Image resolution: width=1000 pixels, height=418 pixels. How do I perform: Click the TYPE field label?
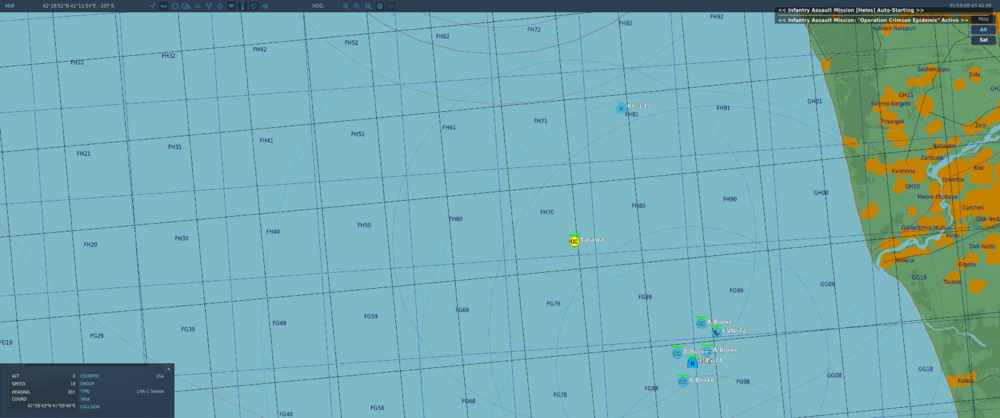coord(85,391)
